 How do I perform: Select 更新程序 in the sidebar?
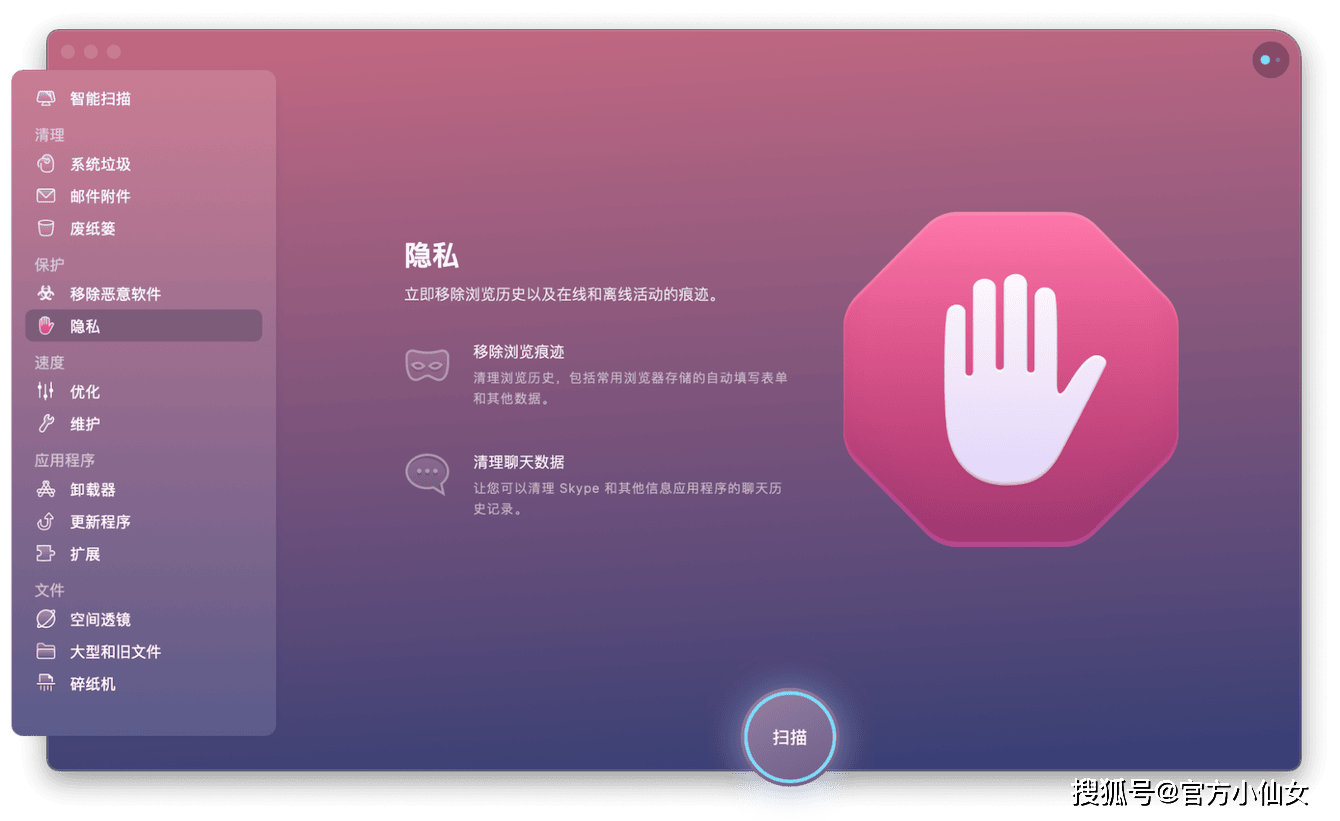coord(144,521)
